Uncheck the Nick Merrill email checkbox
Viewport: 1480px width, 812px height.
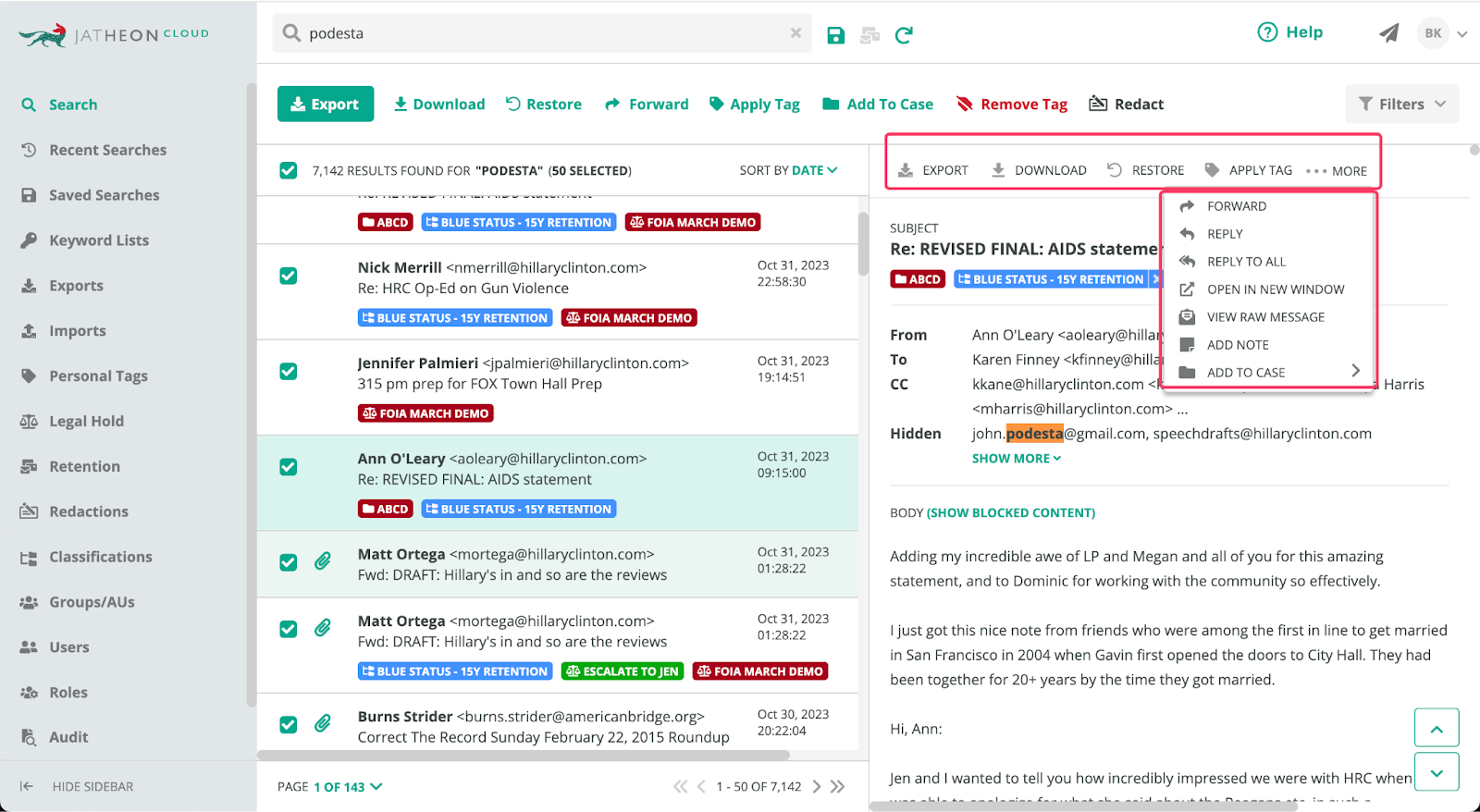tap(289, 276)
